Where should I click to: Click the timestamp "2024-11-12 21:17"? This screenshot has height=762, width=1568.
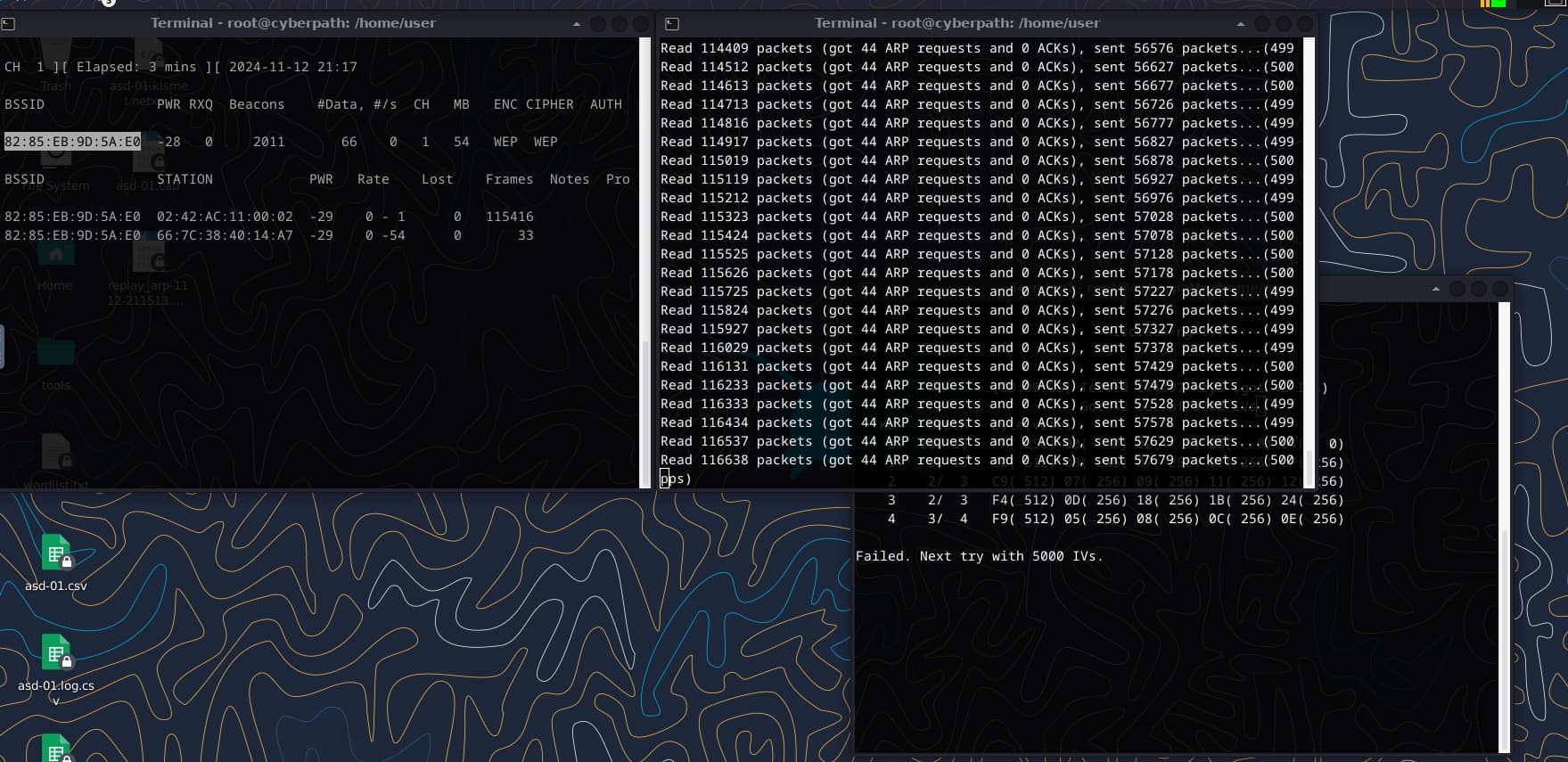coord(292,67)
